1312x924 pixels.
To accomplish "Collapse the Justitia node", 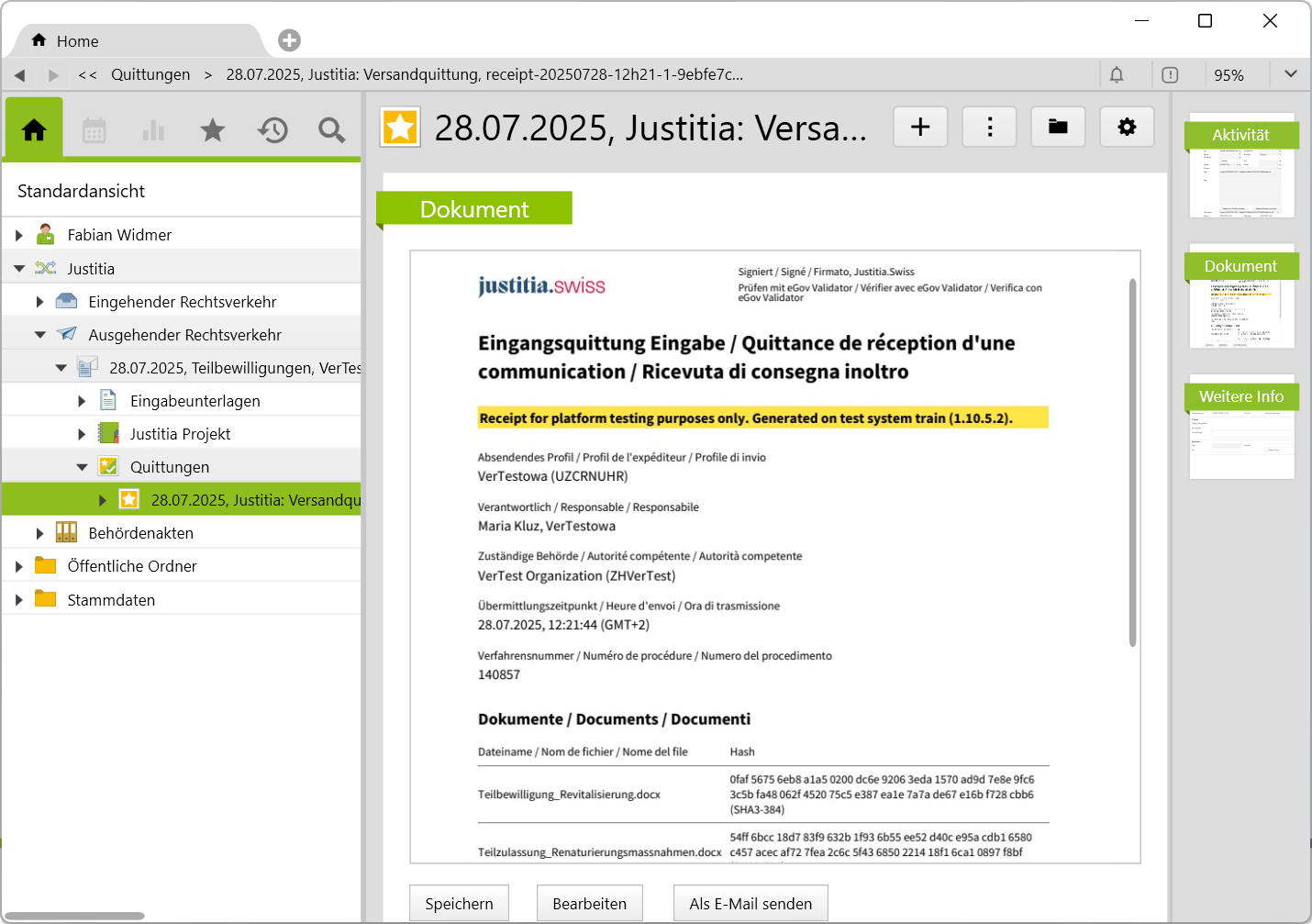I will (18, 268).
